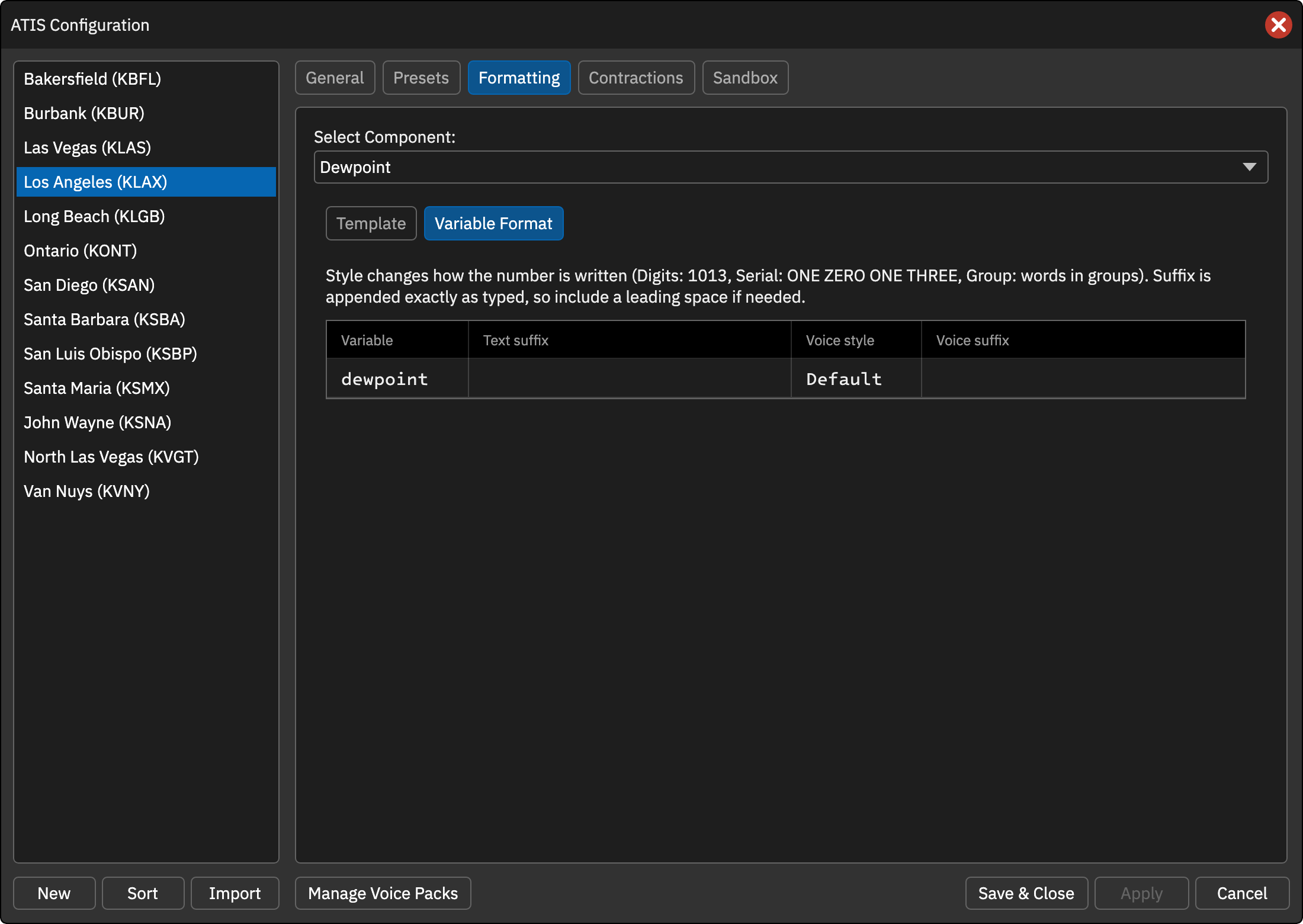Open the Sandbox tab
The height and width of the screenshot is (924, 1303).
pos(745,78)
